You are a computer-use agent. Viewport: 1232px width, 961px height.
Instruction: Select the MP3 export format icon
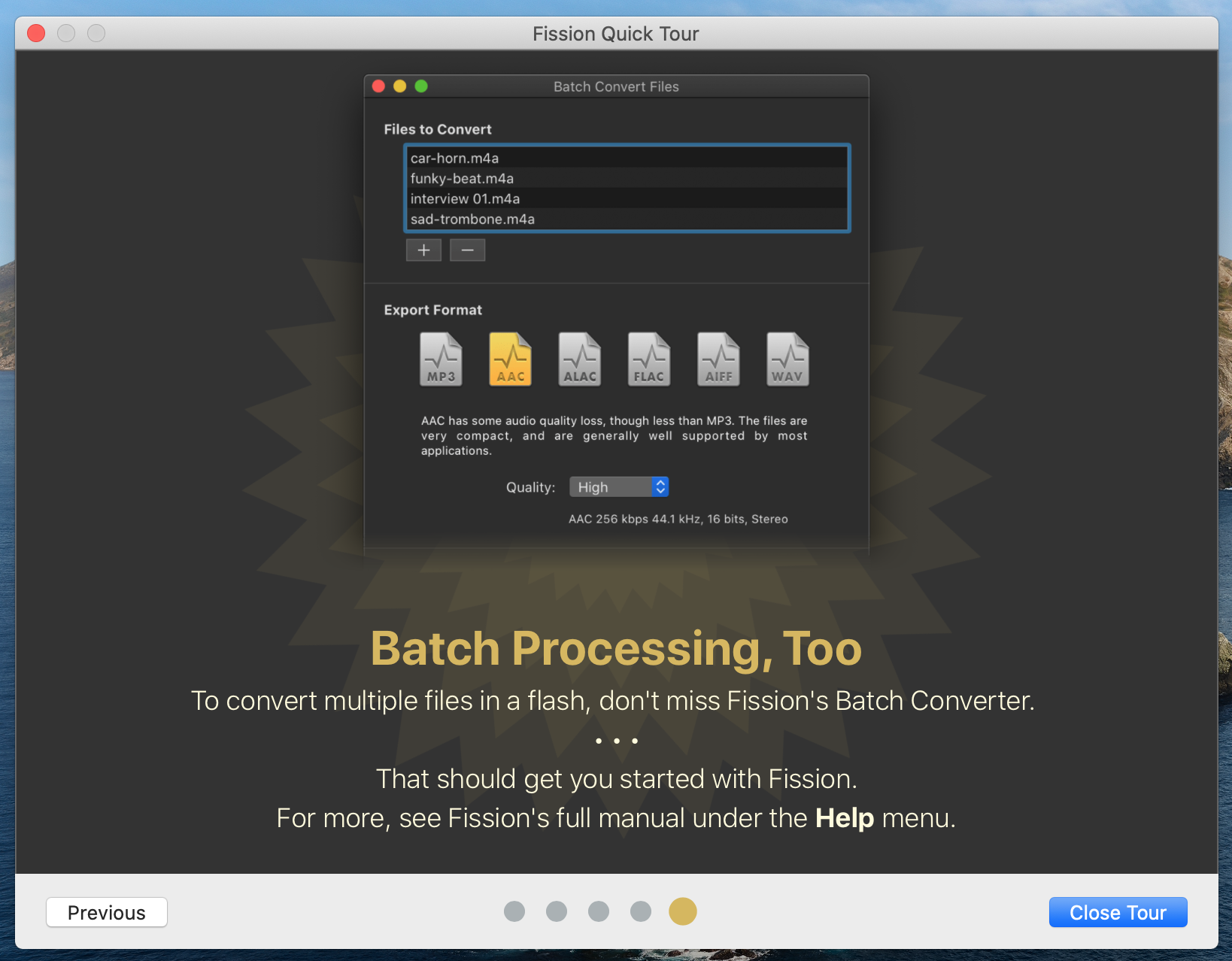[x=441, y=359]
